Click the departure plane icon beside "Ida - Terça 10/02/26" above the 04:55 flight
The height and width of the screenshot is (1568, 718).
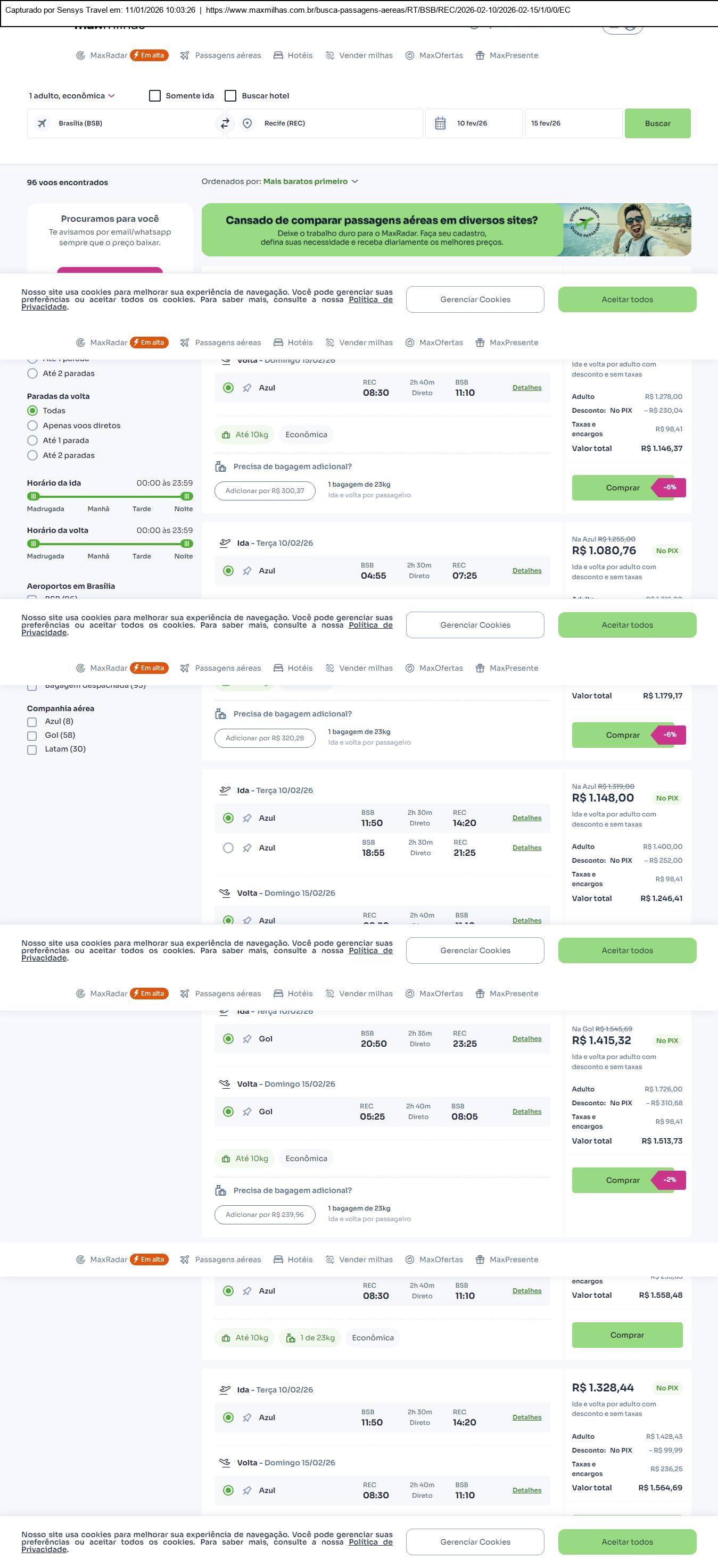coord(225,543)
